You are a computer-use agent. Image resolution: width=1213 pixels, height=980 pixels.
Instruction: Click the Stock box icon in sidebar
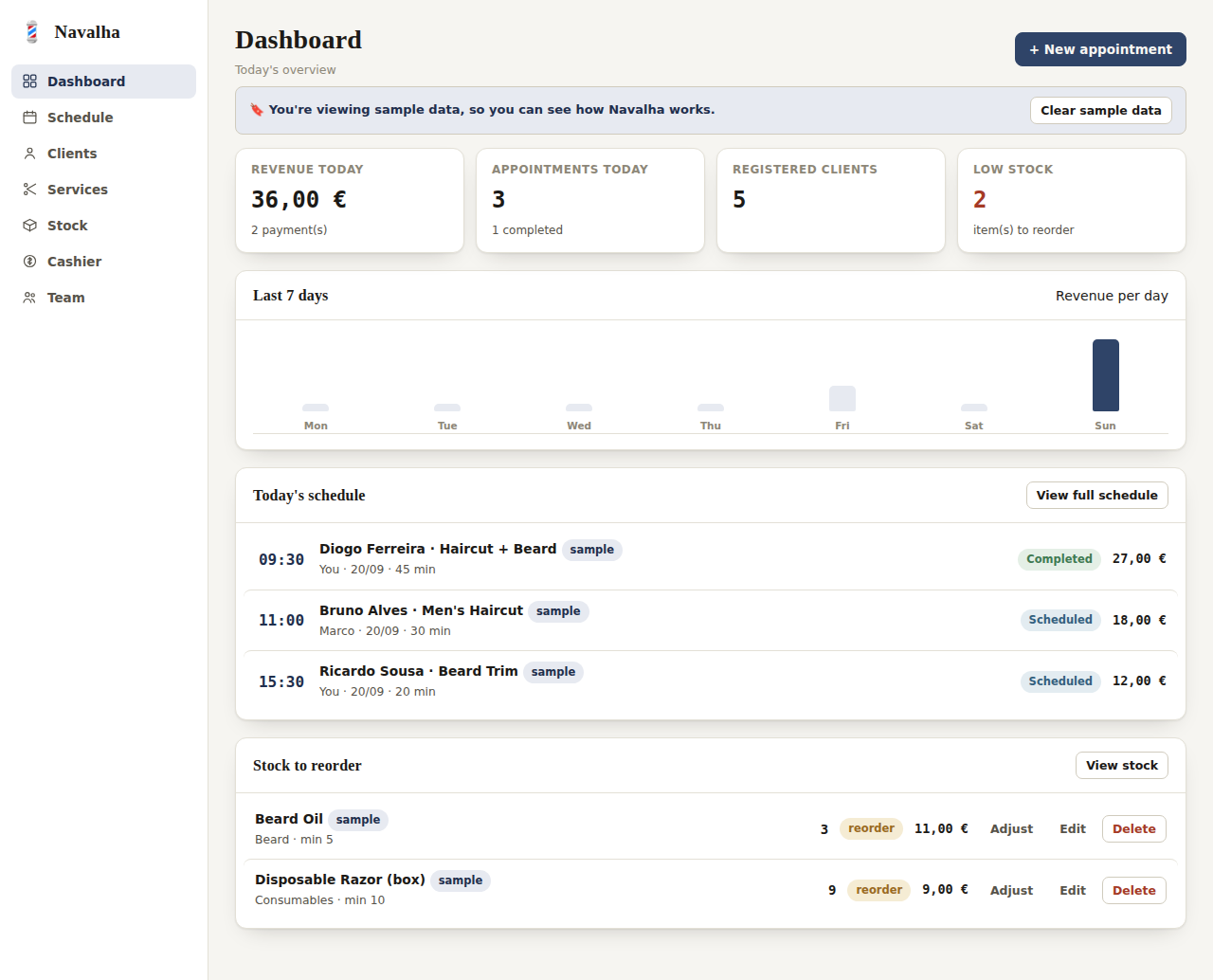(29, 226)
